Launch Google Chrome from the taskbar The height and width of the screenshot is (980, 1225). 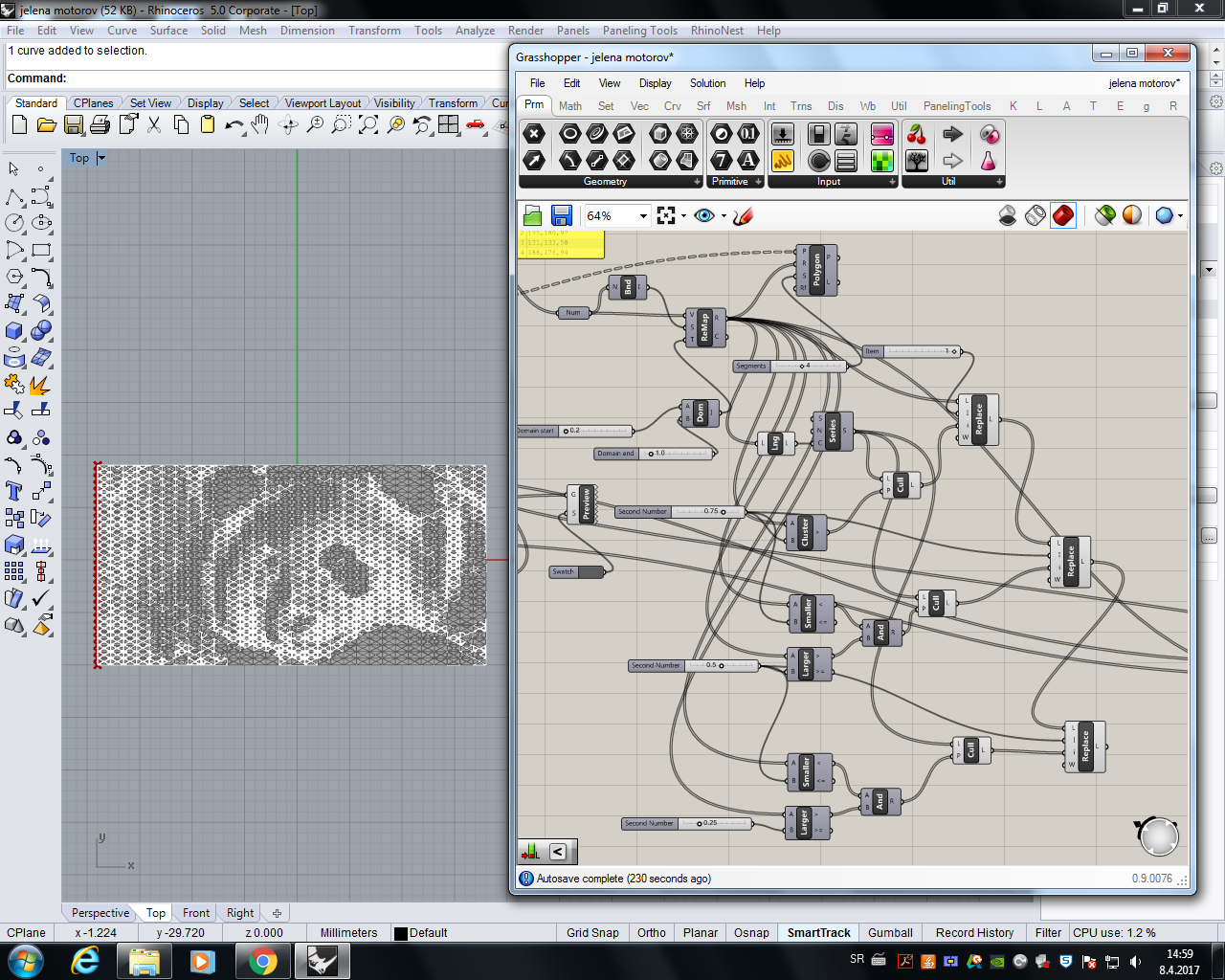[x=261, y=961]
